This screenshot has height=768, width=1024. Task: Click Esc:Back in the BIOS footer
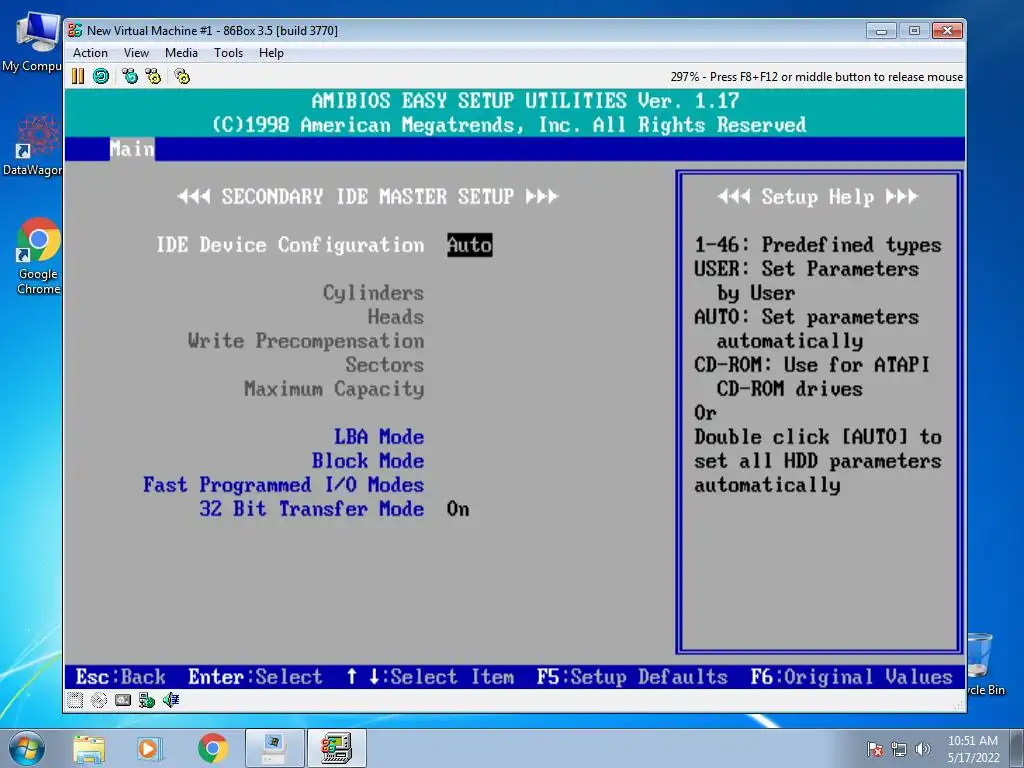[121, 677]
